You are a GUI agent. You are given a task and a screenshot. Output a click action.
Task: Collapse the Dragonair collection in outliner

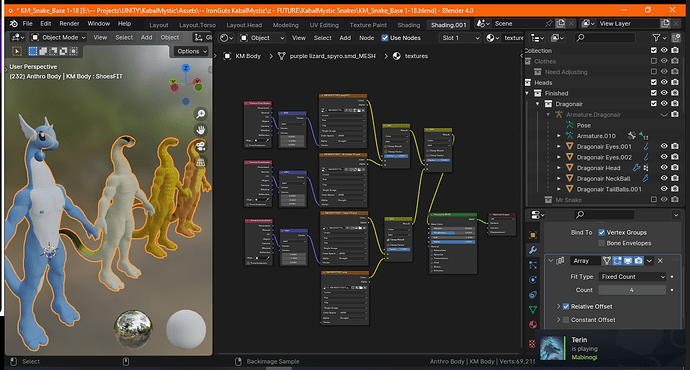tap(537, 104)
